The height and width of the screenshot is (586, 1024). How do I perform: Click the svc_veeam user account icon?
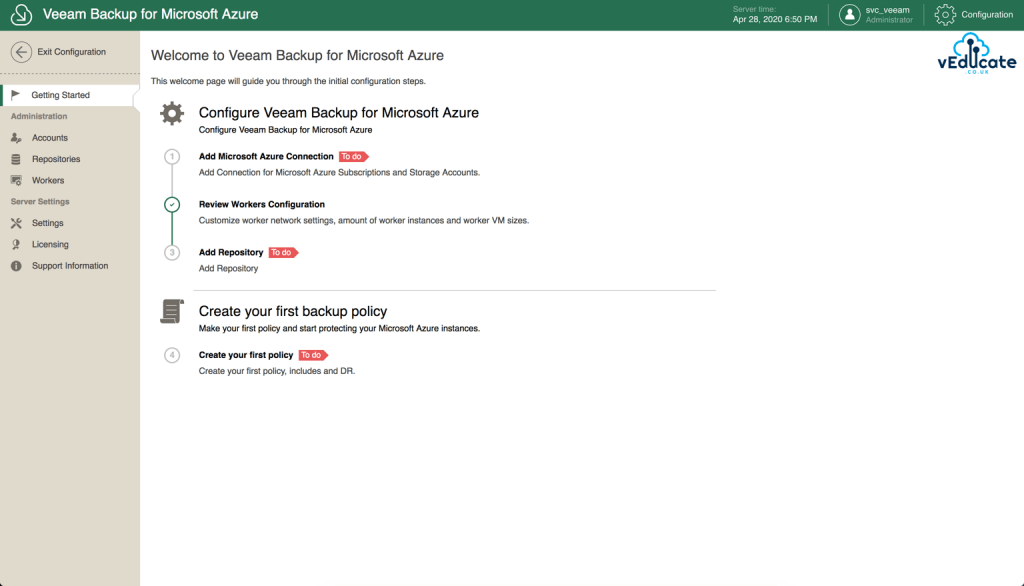click(x=849, y=14)
